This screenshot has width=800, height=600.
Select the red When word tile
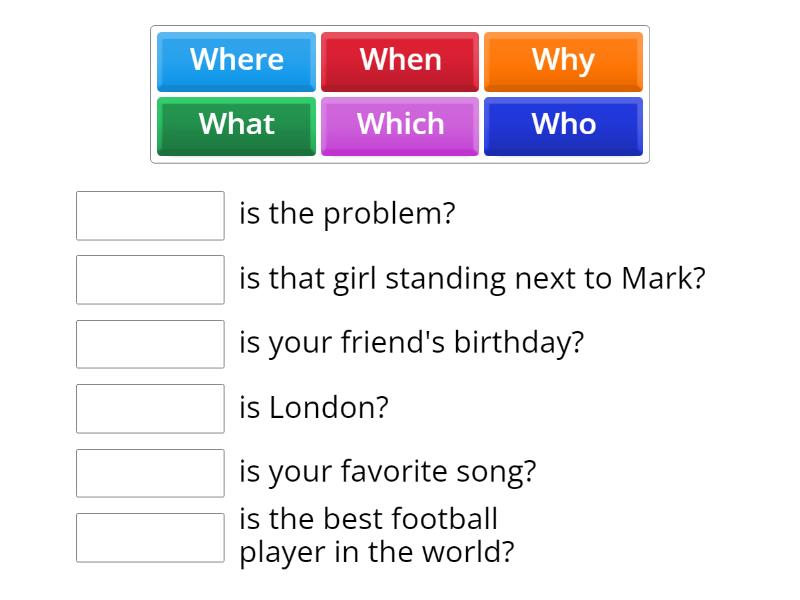[x=400, y=60]
